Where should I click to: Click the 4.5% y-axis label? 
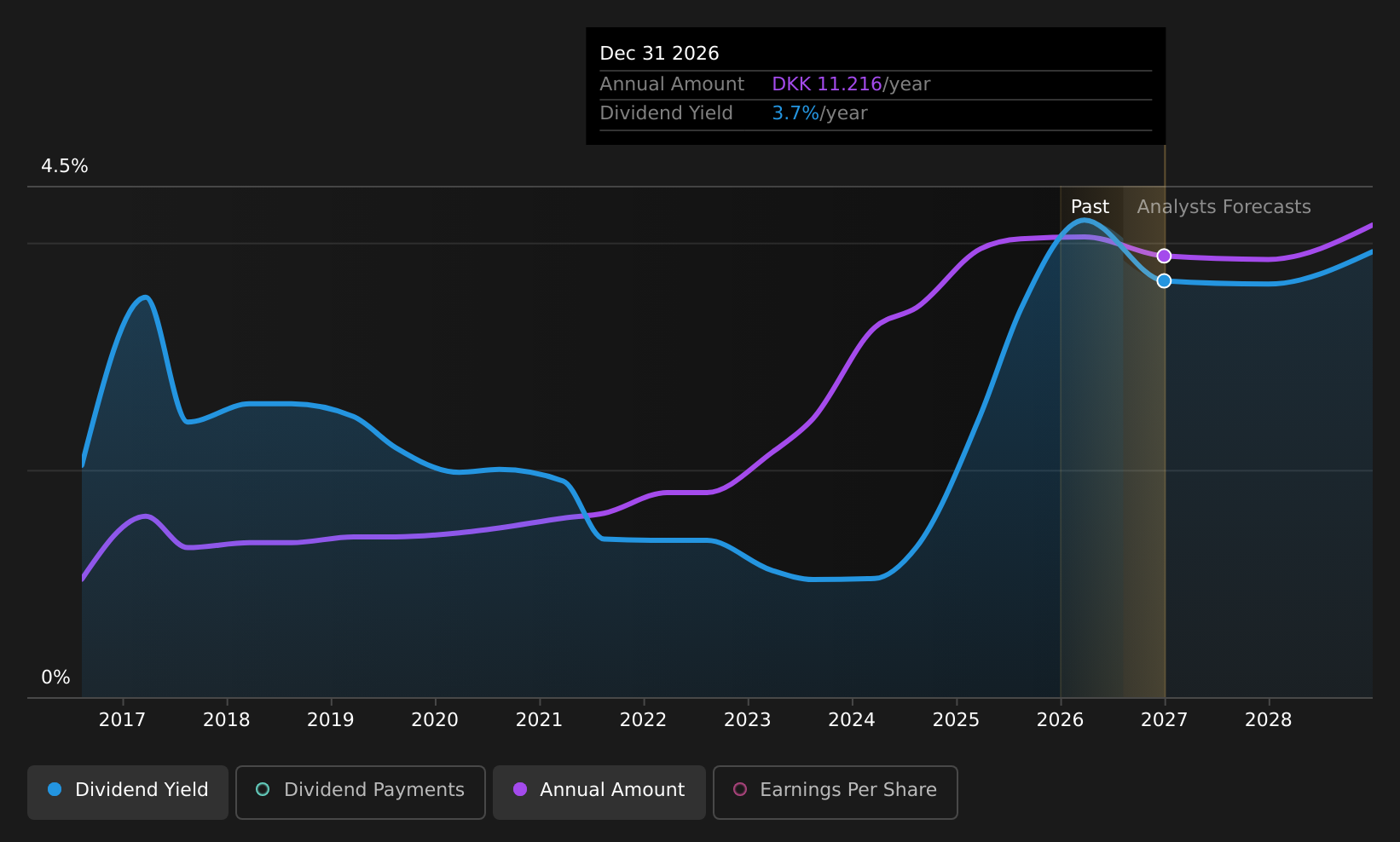(65, 166)
